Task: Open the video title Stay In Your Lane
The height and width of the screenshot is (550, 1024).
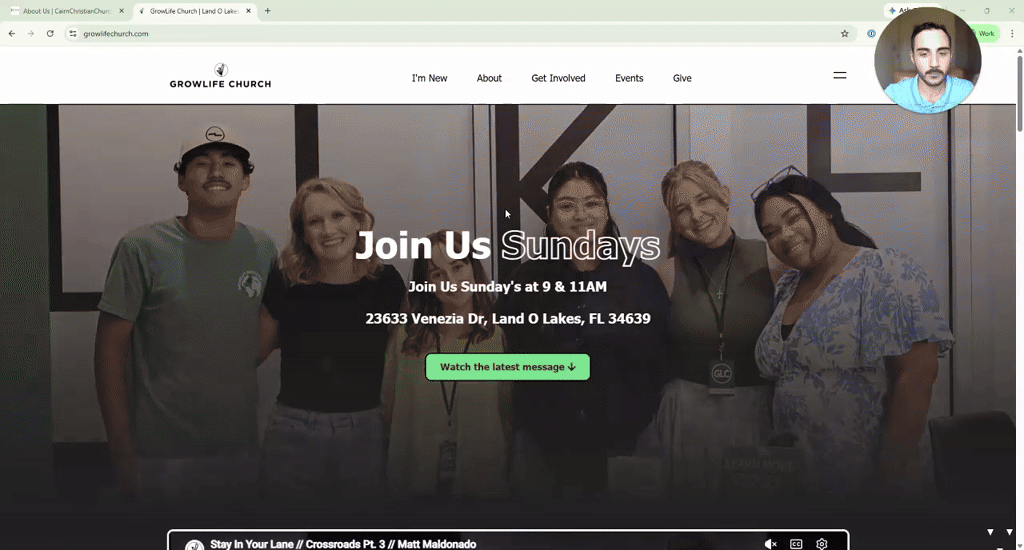Action: 343,544
